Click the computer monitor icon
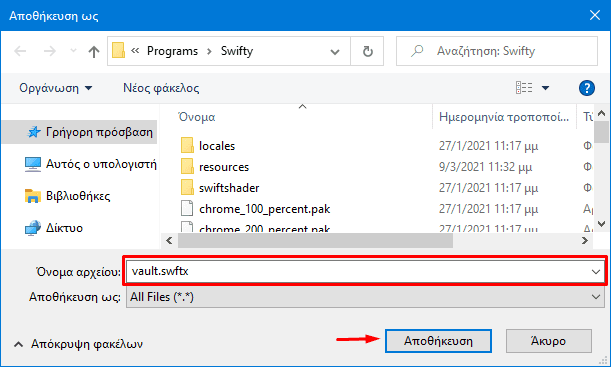 33,164
